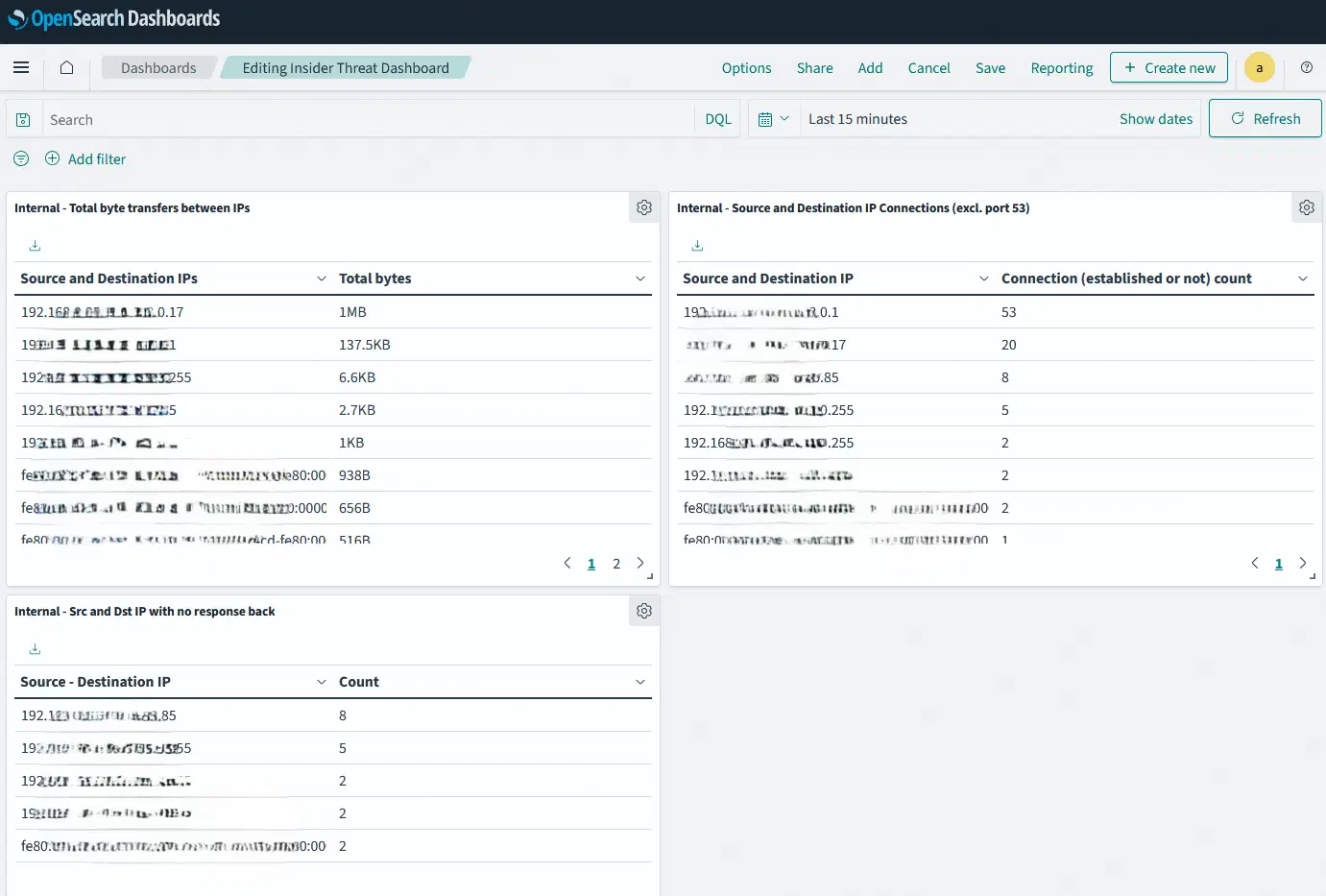Click Show dates link
This screenshot has height=896, width=1326.
[1156, 119]
